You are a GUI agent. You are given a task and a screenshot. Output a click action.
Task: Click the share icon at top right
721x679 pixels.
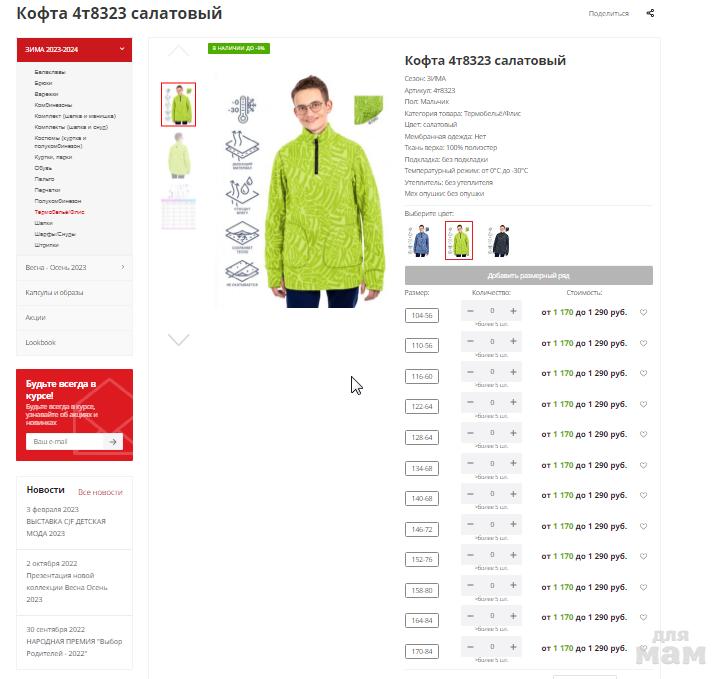[x=650, y=13]
